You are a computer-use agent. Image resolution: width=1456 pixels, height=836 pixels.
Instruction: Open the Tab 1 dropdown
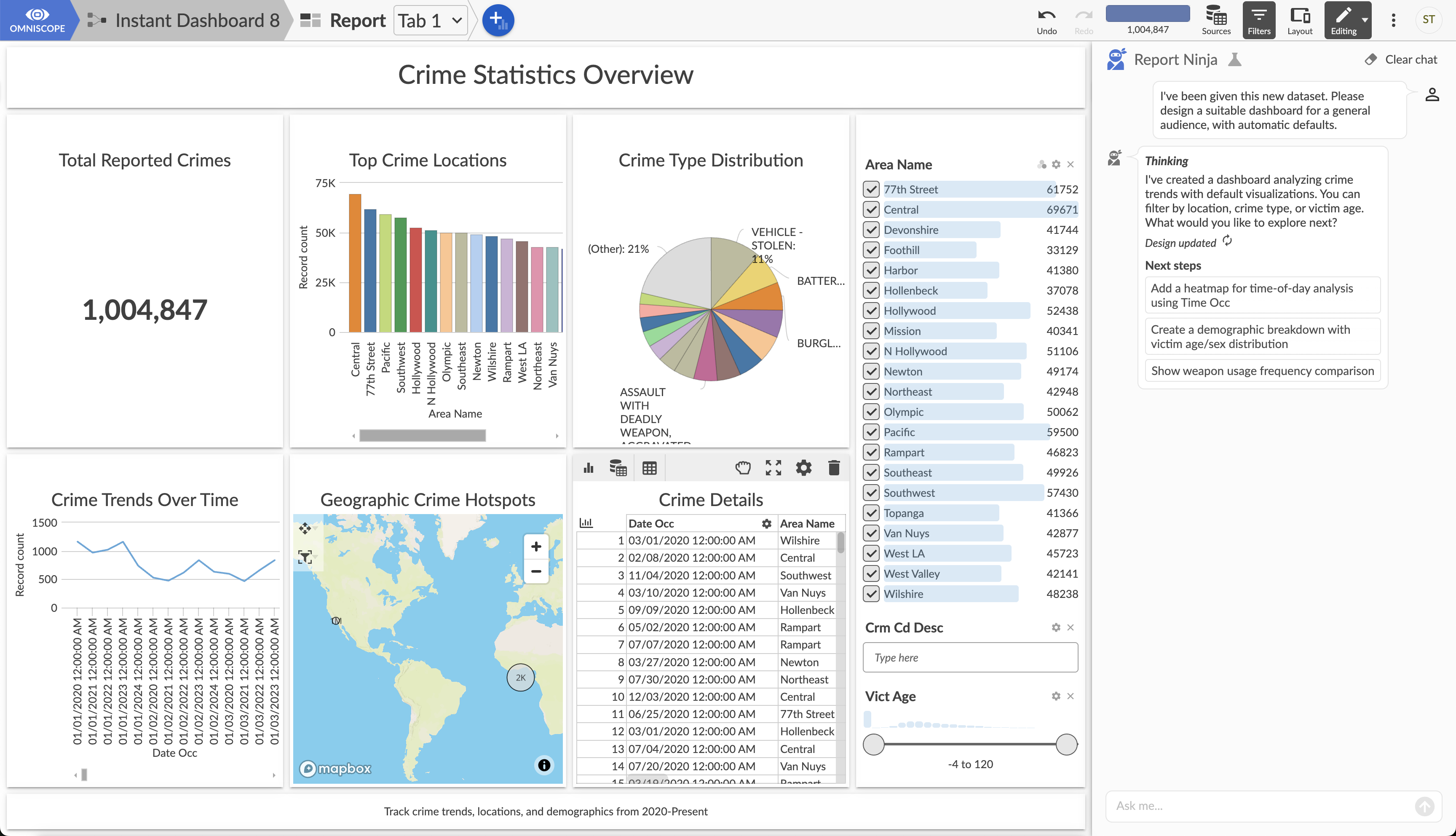(431, 21)
